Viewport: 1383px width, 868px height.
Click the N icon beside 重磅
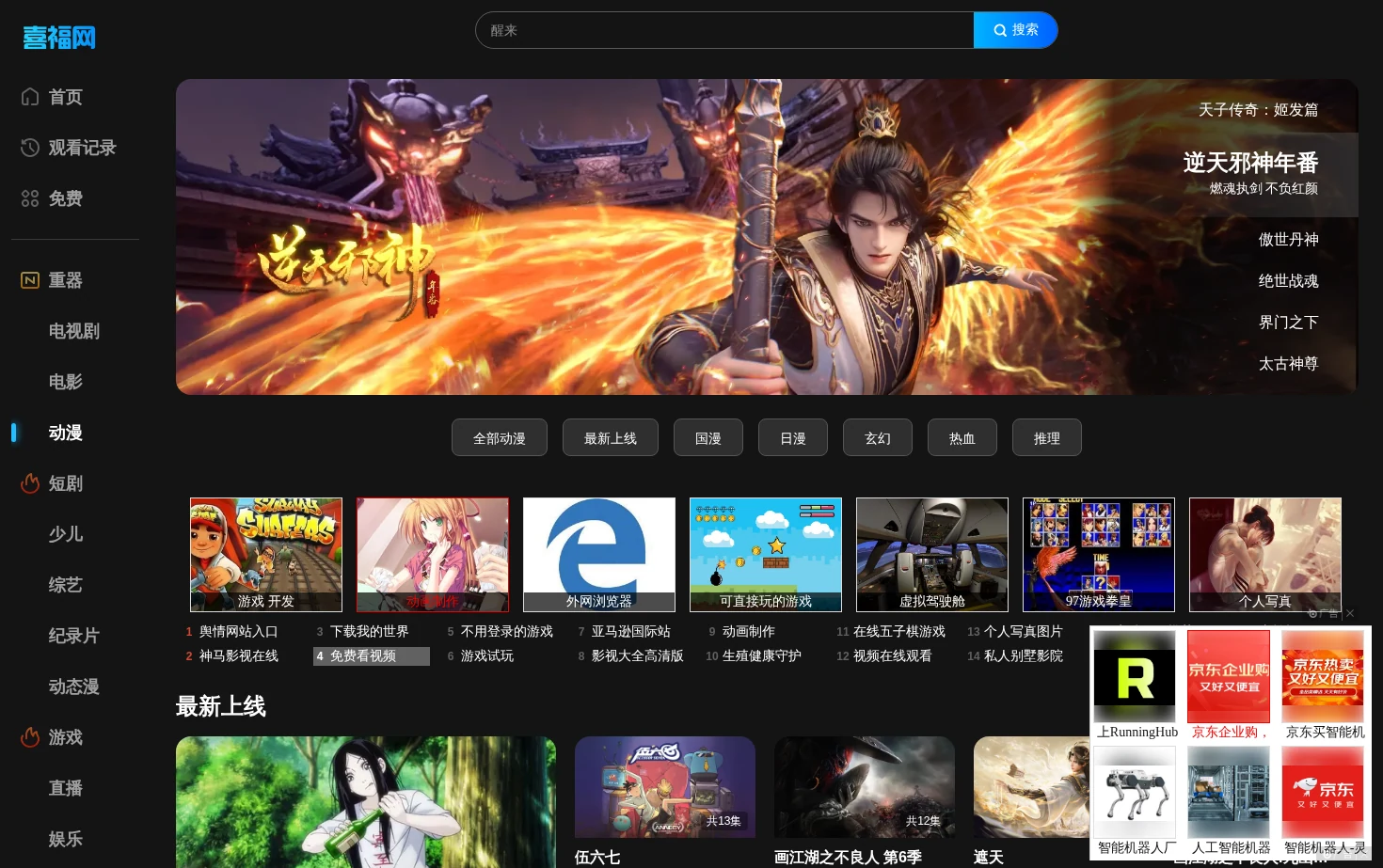(30, 280)
